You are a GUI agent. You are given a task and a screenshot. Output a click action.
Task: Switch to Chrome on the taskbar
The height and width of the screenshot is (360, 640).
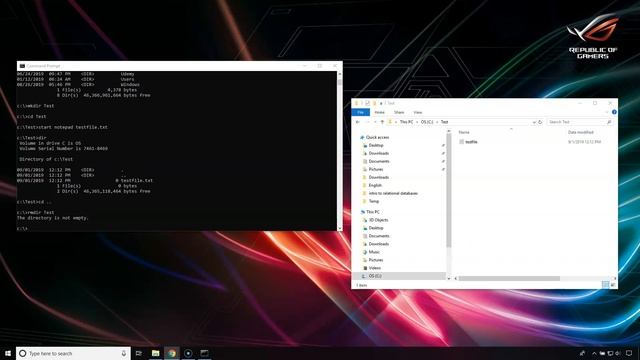click(x=172, y=353)
